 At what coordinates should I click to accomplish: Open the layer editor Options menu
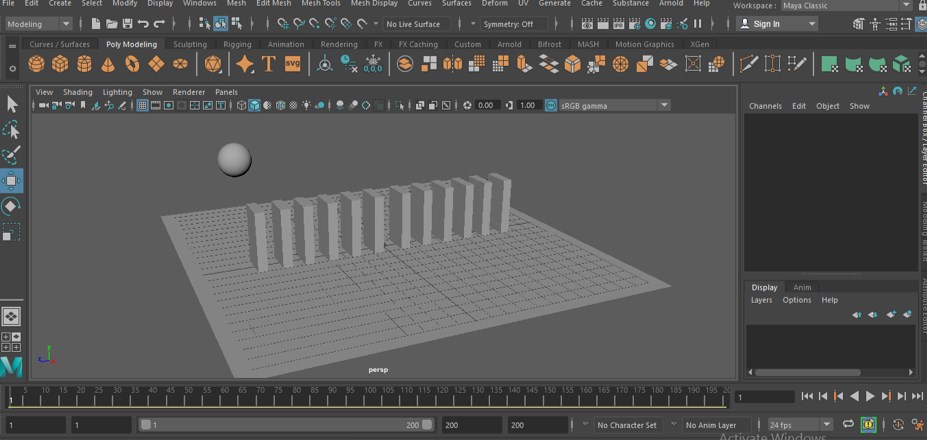point(796,300)
